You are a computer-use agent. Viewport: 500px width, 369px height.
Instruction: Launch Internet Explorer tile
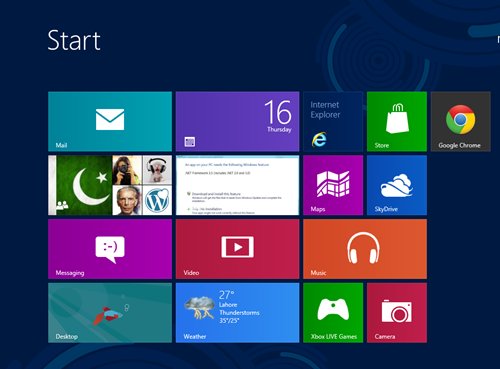pyautogui.click(x=333, y=122)
